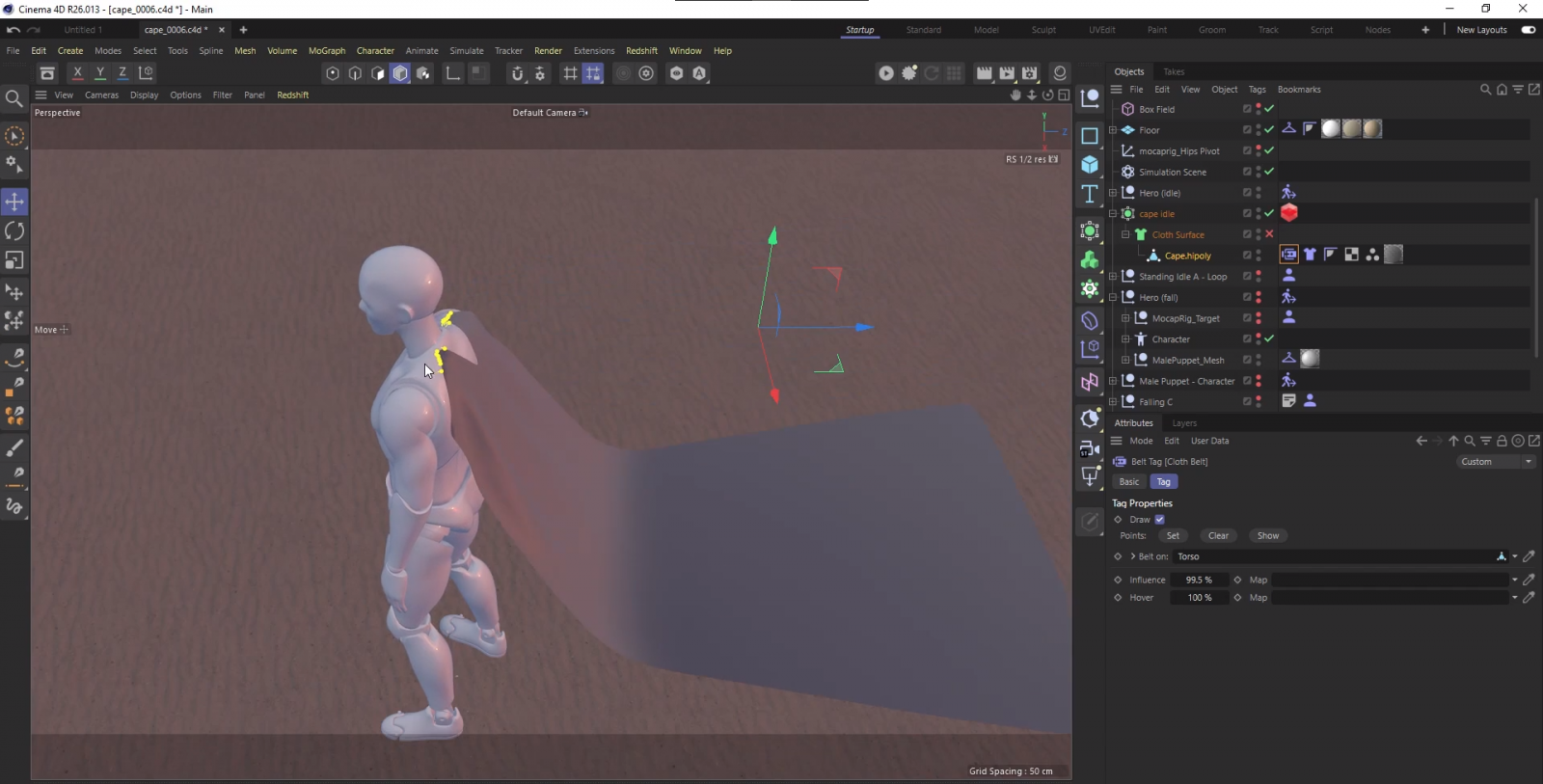Click the X axis lock icon
1543x784 pixels.
[77, 73]
